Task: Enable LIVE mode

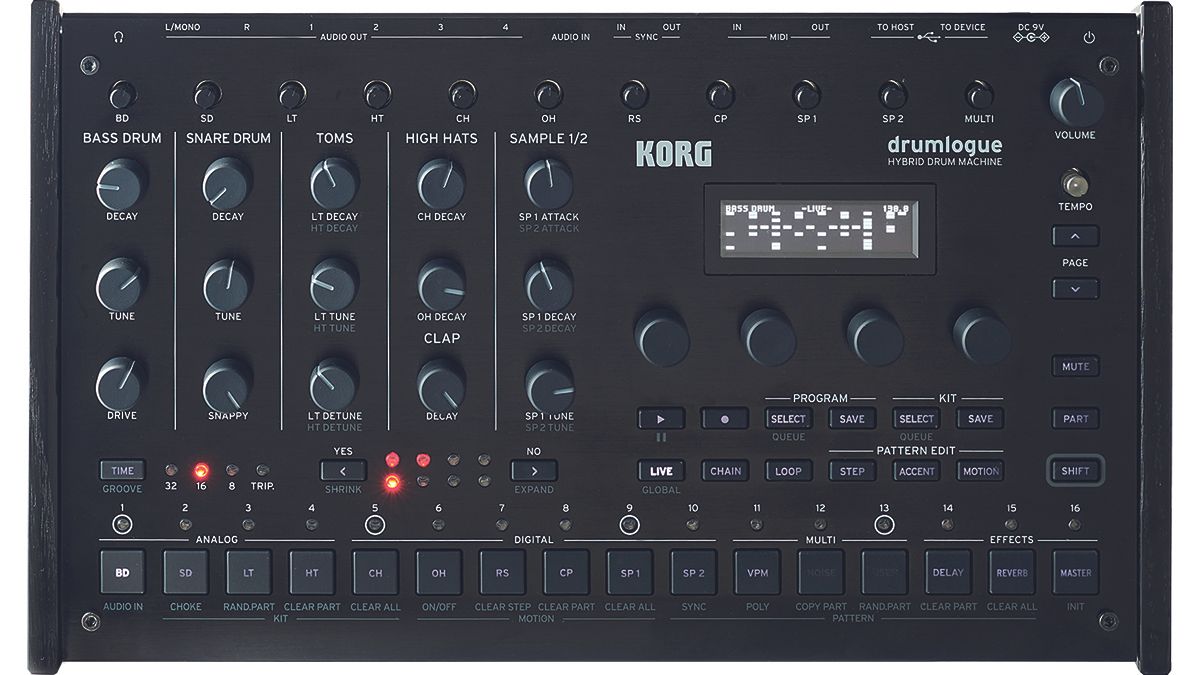Action: coord(661,471)
